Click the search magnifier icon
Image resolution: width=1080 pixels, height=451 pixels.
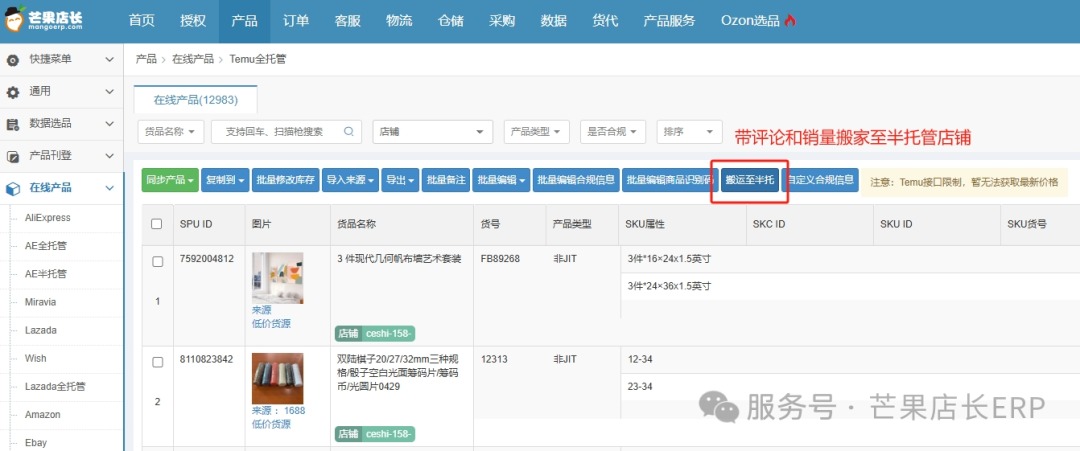click(349, 132)
